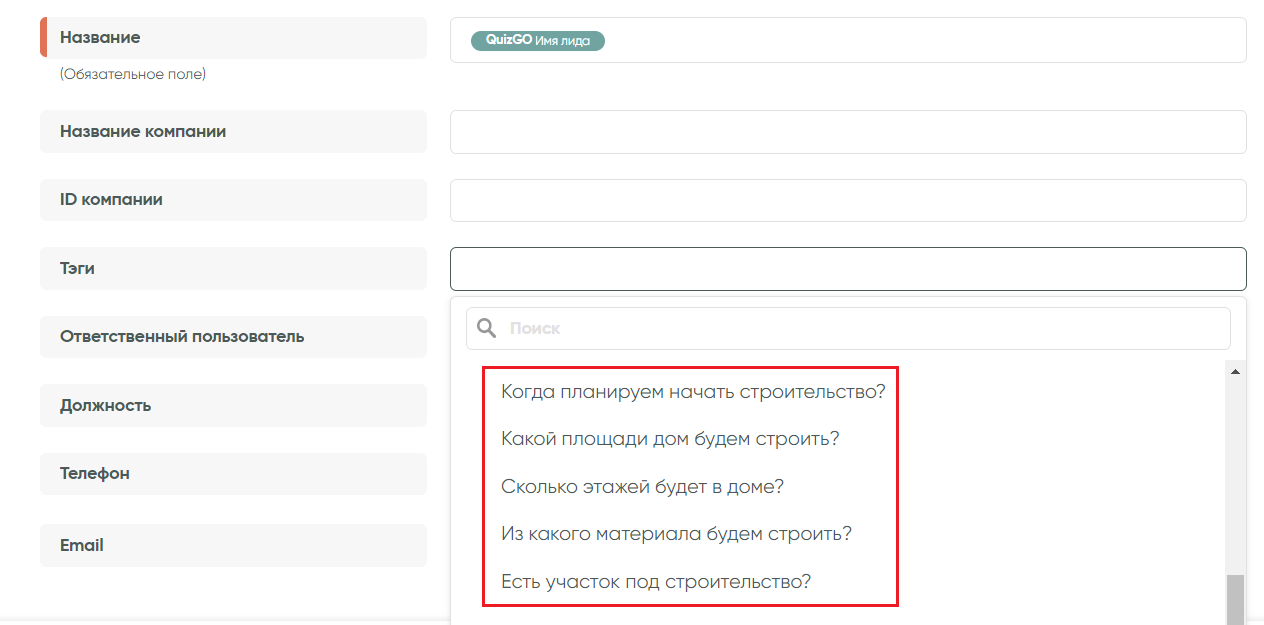Viewport: 1264px width, 625px height.
Task: Pick 'Сколько этажей будет в доме?' option
Action: click(x=642, y=487)
